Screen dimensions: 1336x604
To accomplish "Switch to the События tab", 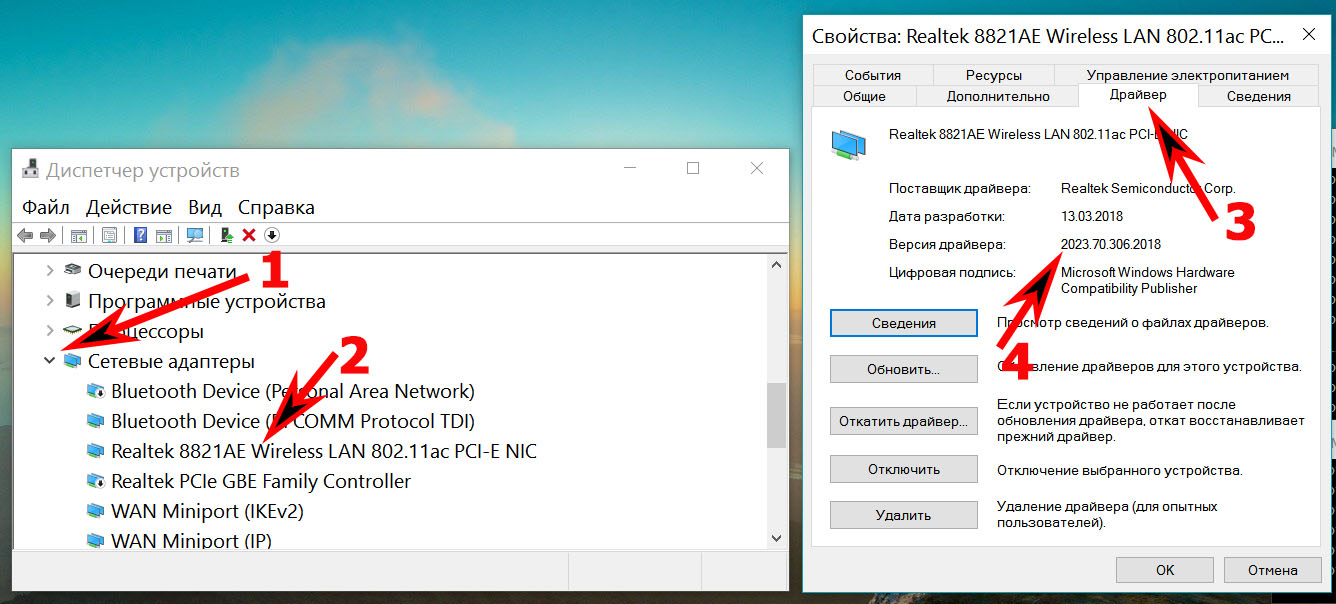I will [x=873, y=75].
